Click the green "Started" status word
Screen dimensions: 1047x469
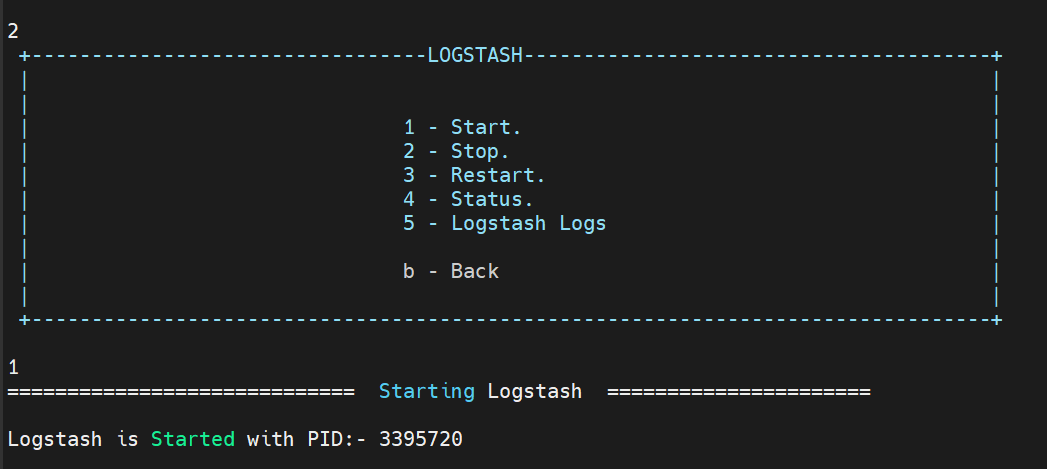tap(193, 439)
